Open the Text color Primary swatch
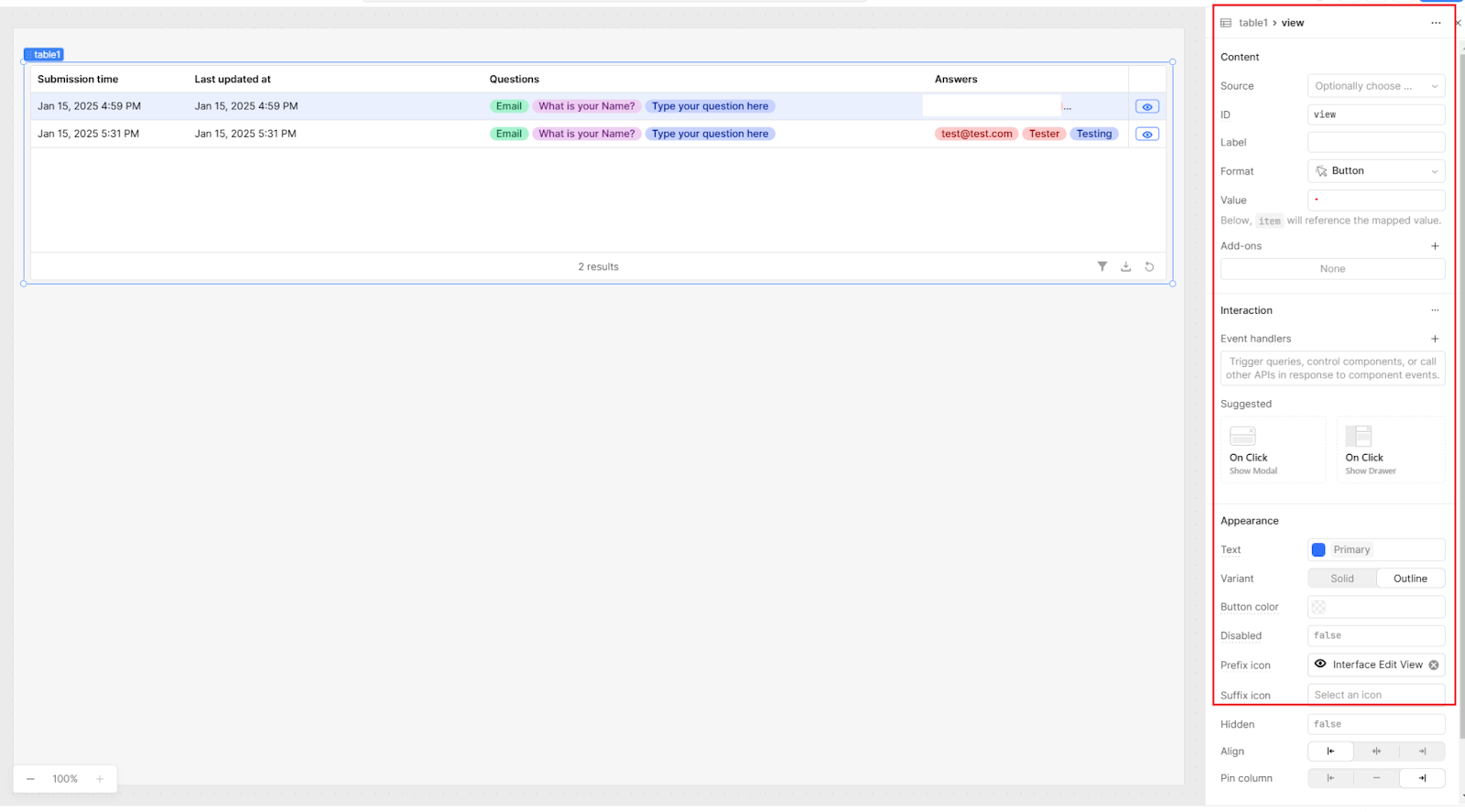Image resolution: width=1465 pixels, height=812 pixels. [1318, 550]
